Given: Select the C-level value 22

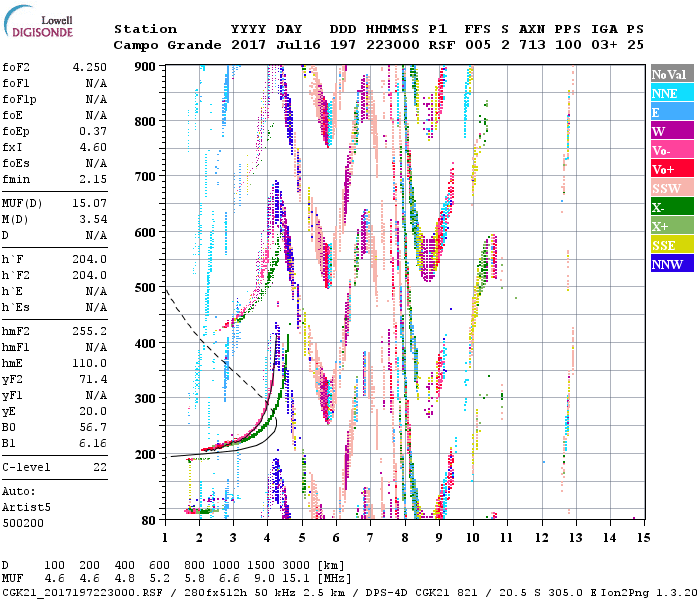Looking at the screenshot, I should tap(100, 467).
